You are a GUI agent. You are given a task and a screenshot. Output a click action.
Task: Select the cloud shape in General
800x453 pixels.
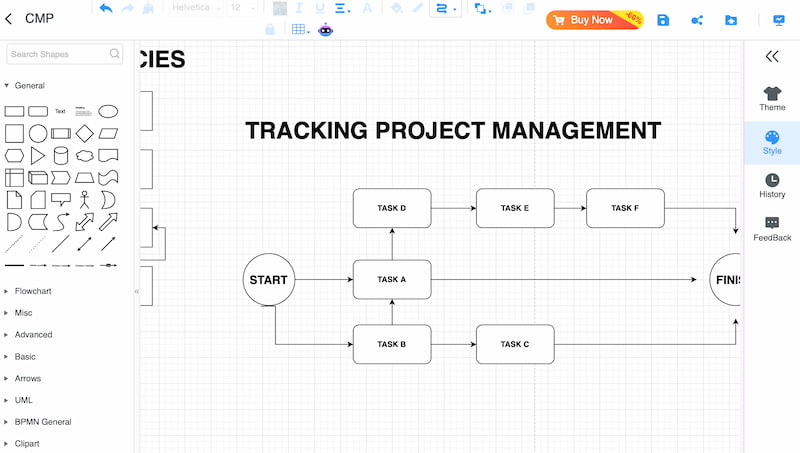point(85,156)
